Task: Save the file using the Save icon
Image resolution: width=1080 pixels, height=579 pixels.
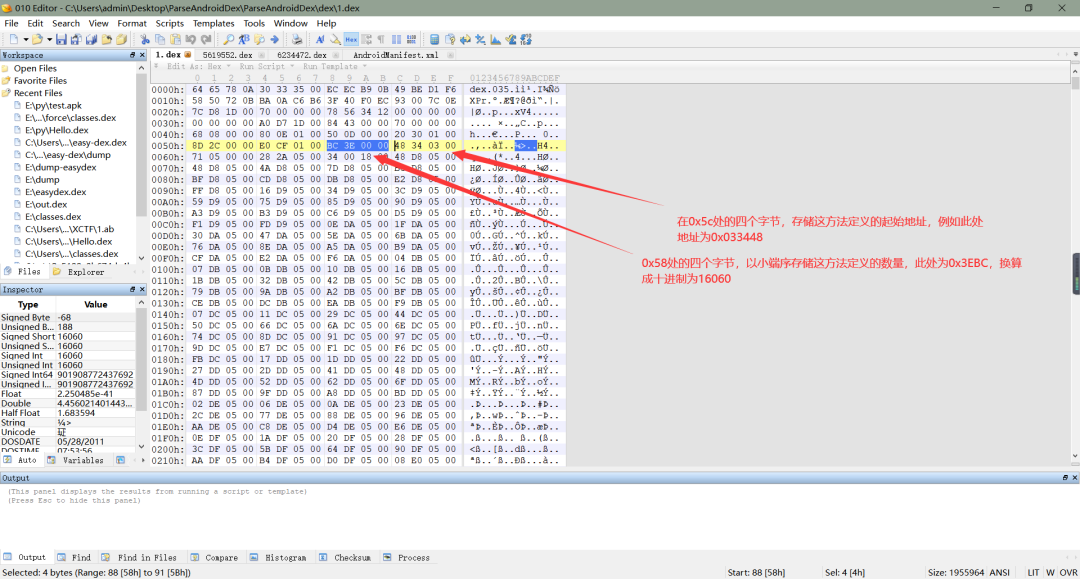Action: pos(59,39)
